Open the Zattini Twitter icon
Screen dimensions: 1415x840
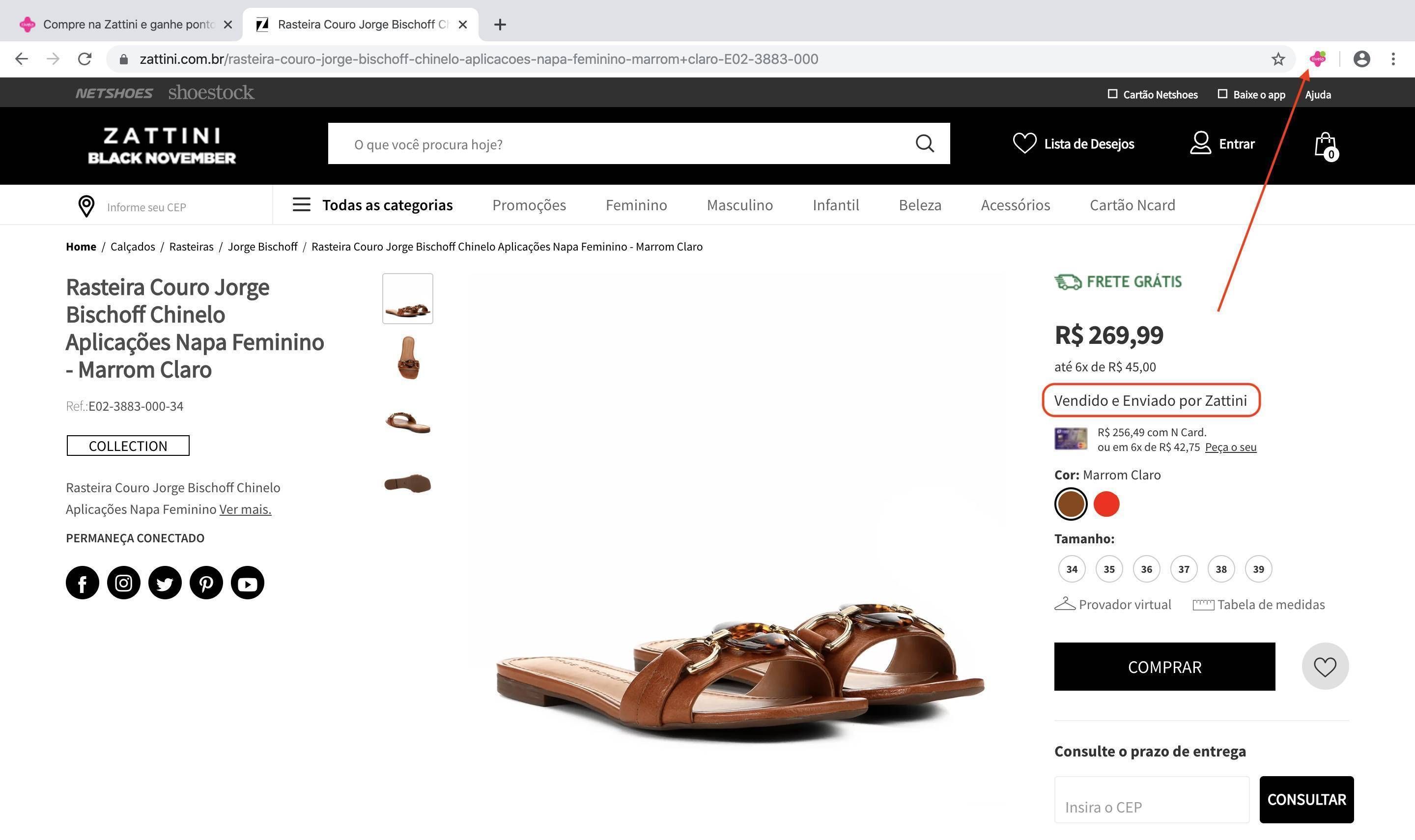pos(165,583)
